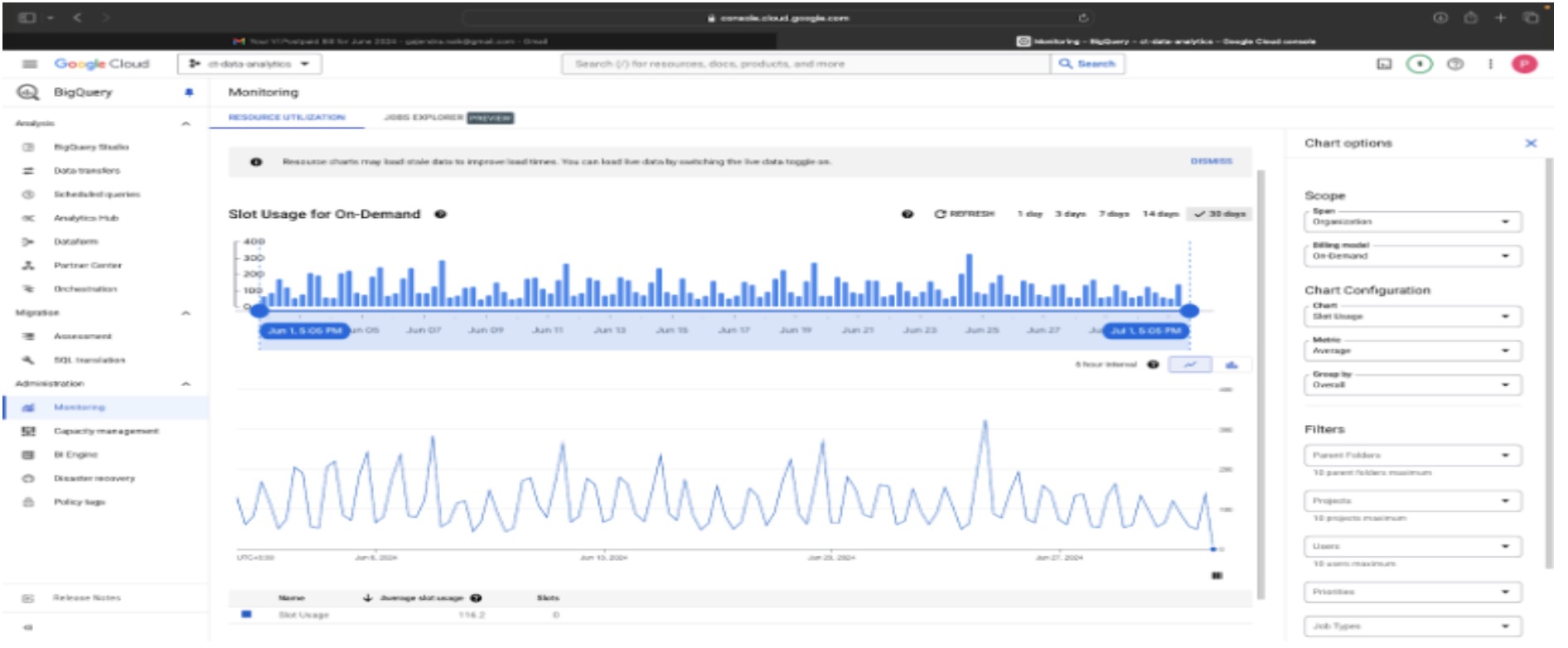Click help icon next to Average slot usage column

tap(476, 598)
